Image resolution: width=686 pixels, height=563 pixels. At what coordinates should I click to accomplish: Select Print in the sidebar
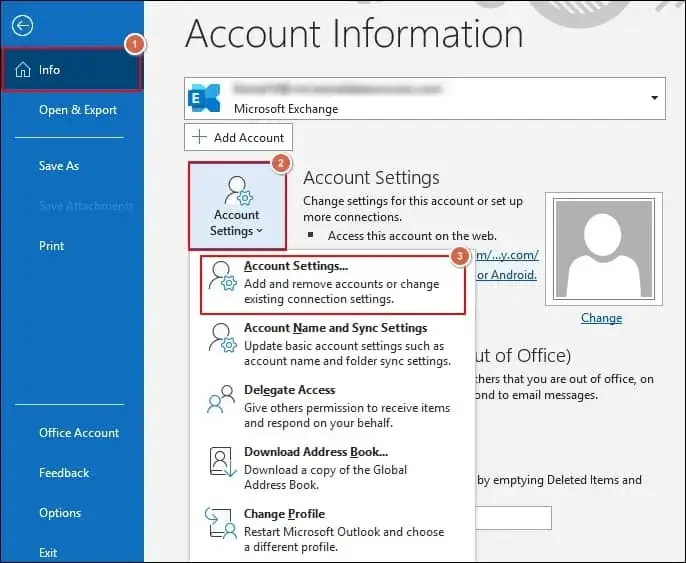pos(52,246)
